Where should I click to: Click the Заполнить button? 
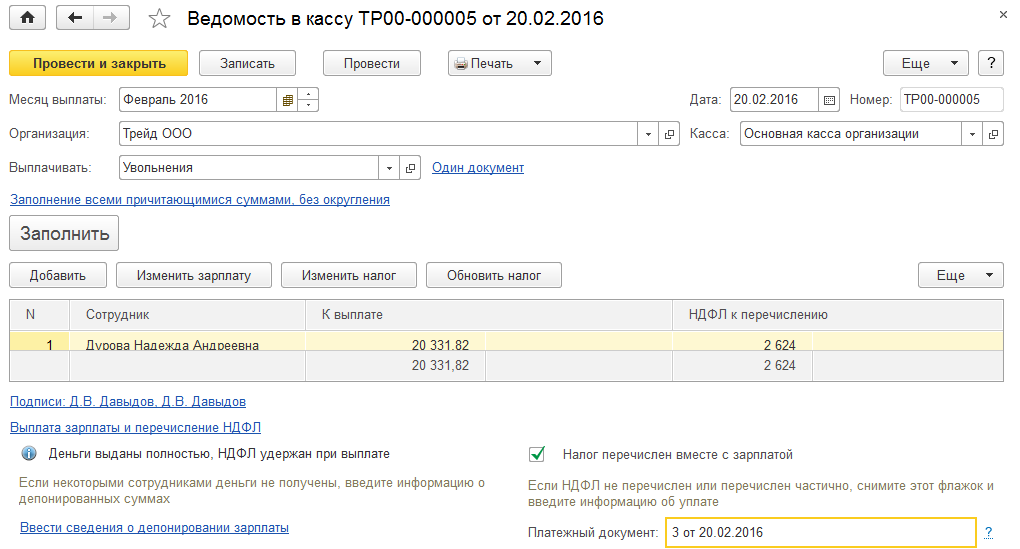tap(64, 233)
